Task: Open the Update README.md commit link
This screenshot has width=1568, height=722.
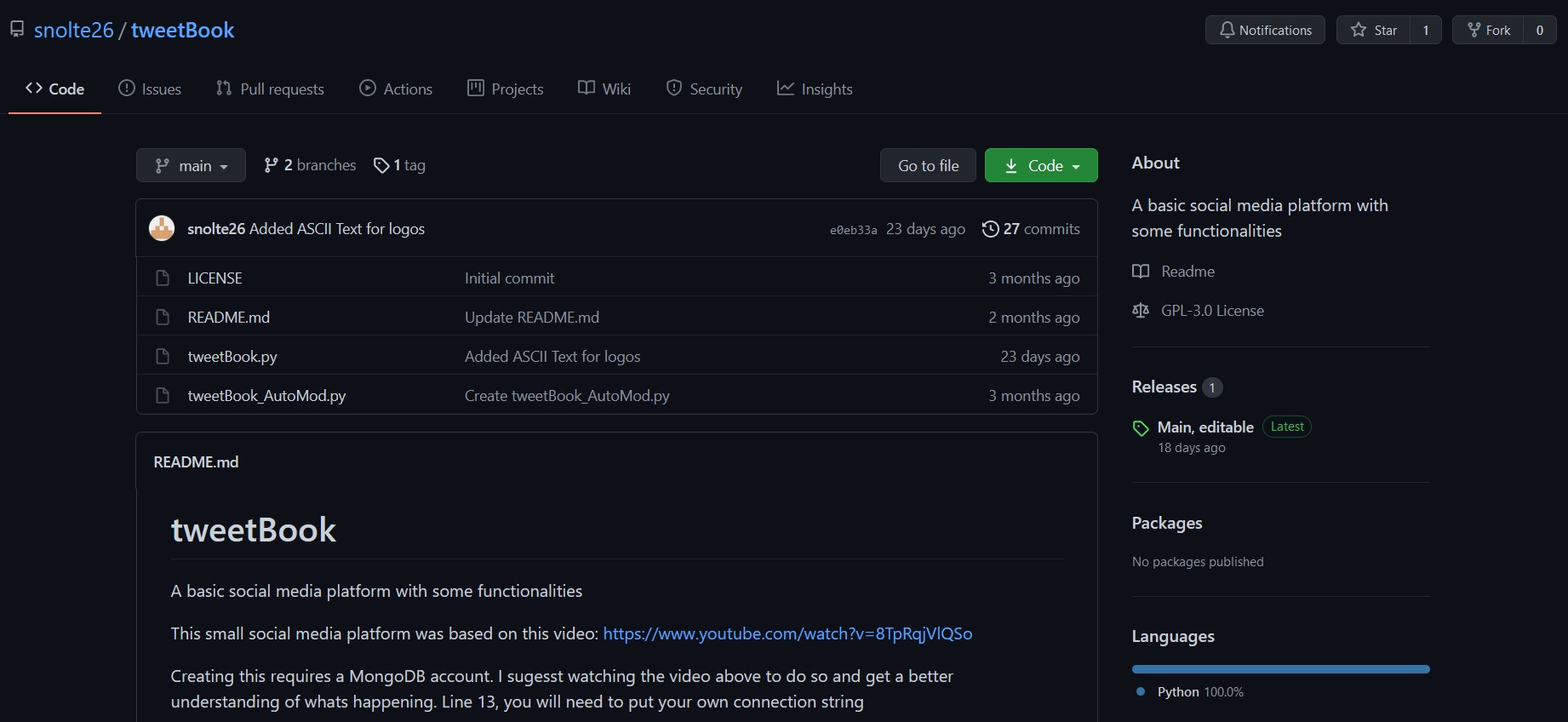Action: coord(532,318)
